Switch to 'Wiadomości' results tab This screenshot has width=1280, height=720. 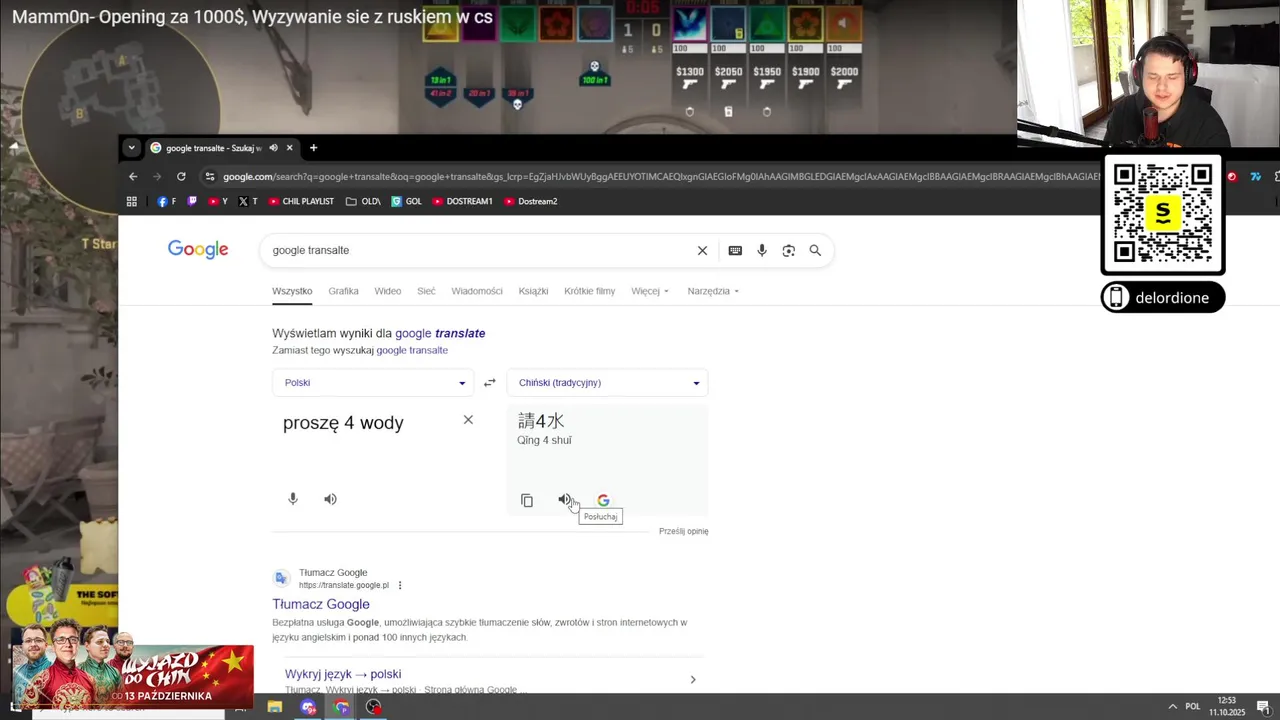(477, 291)
